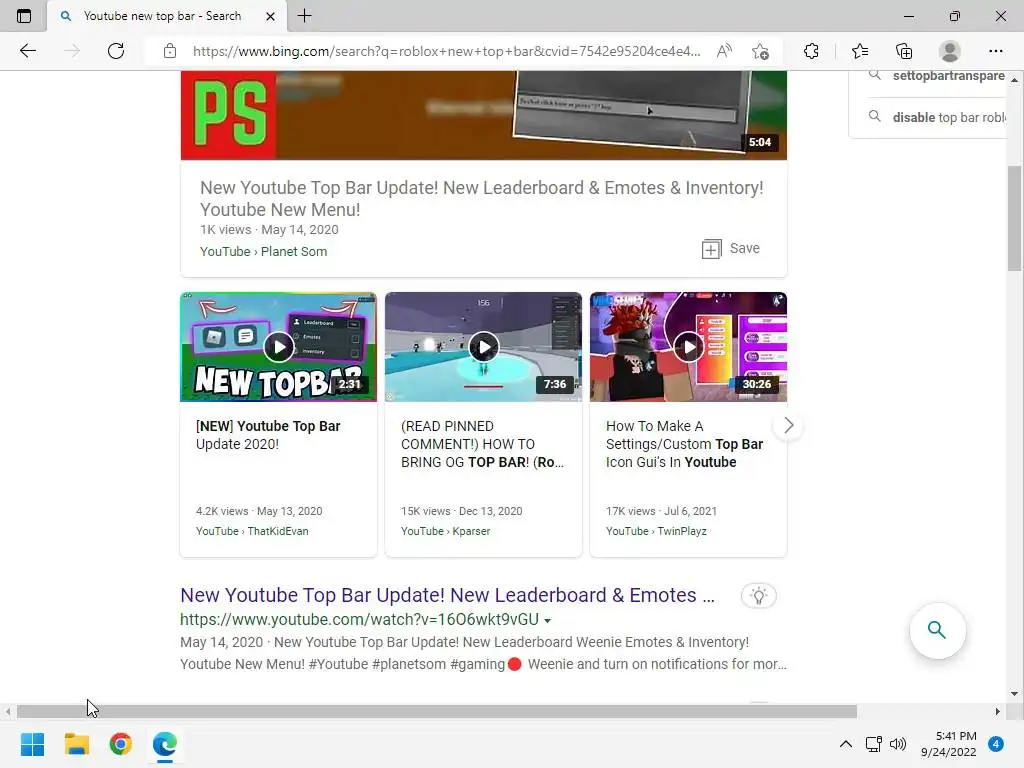Click YouTube › ThatKidEvan source text
Image resolution: width=1024 pixels, height=768 pixels.
click(x=252, y=531)
